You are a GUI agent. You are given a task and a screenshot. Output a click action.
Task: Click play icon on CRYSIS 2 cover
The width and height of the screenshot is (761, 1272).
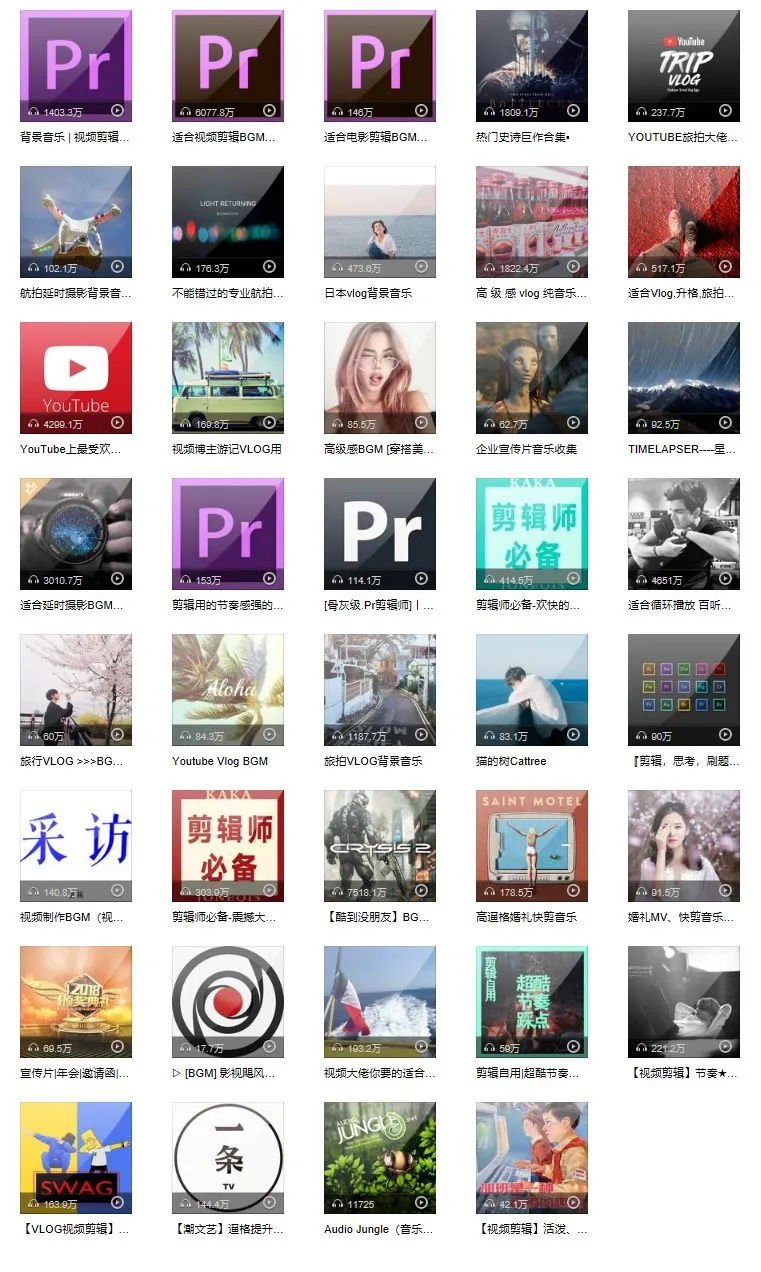422,891
